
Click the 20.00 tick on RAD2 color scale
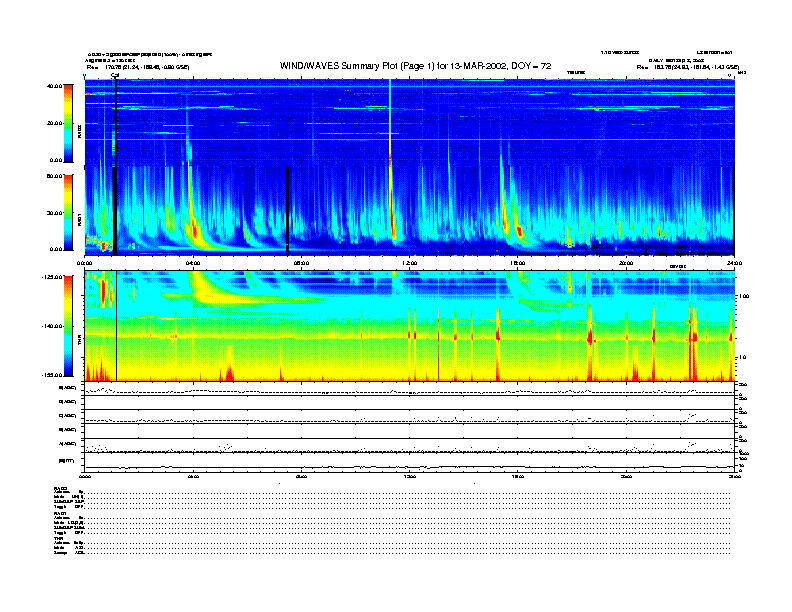tap(54, 123)
